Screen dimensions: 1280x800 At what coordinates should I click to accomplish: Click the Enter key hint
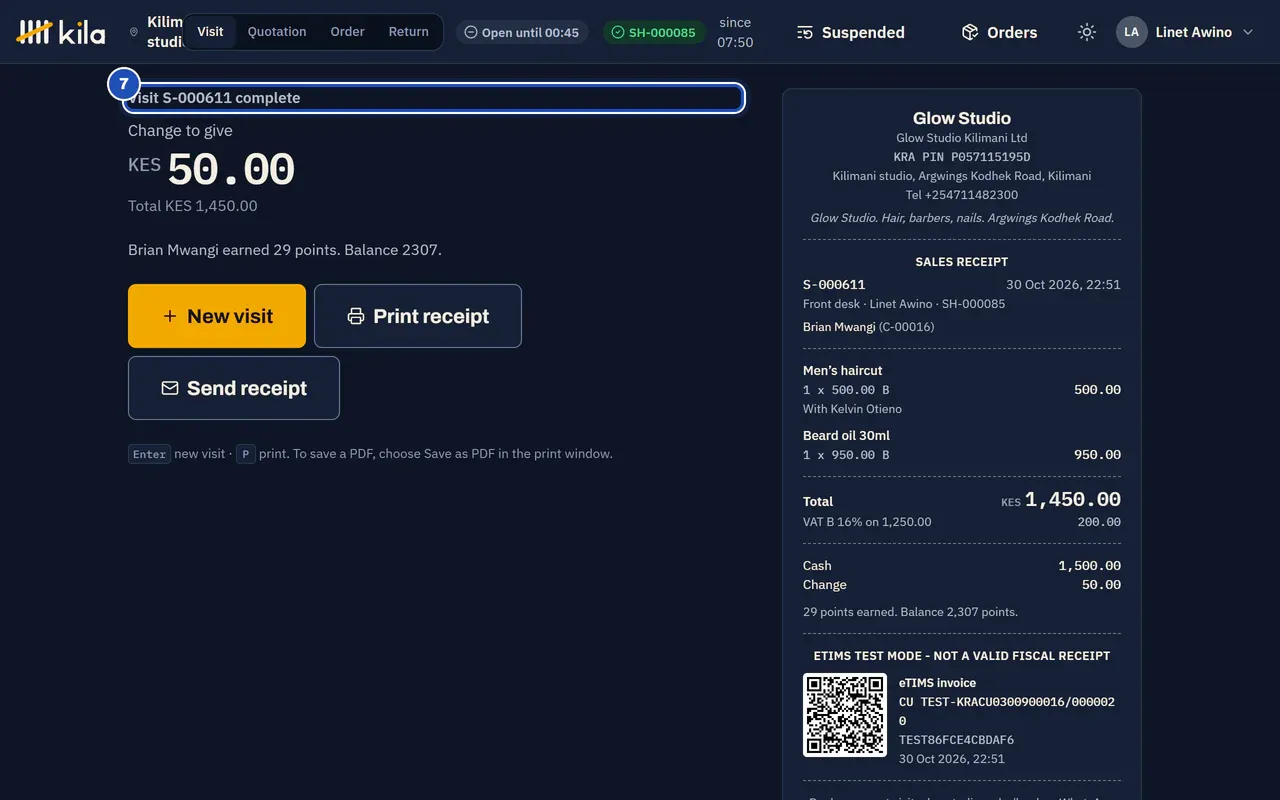pos(149,454)
